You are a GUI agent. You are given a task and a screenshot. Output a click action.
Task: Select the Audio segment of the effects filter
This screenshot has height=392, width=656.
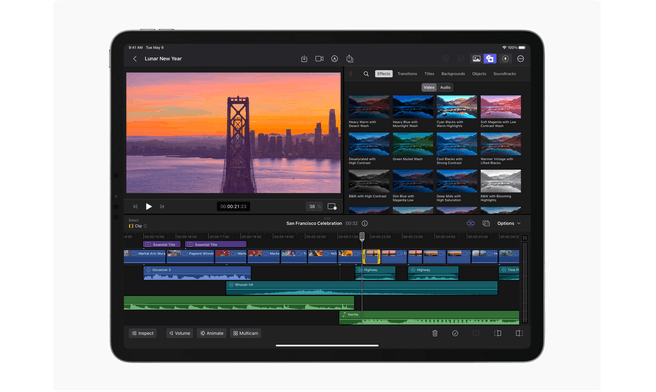(x=445, y=87)
